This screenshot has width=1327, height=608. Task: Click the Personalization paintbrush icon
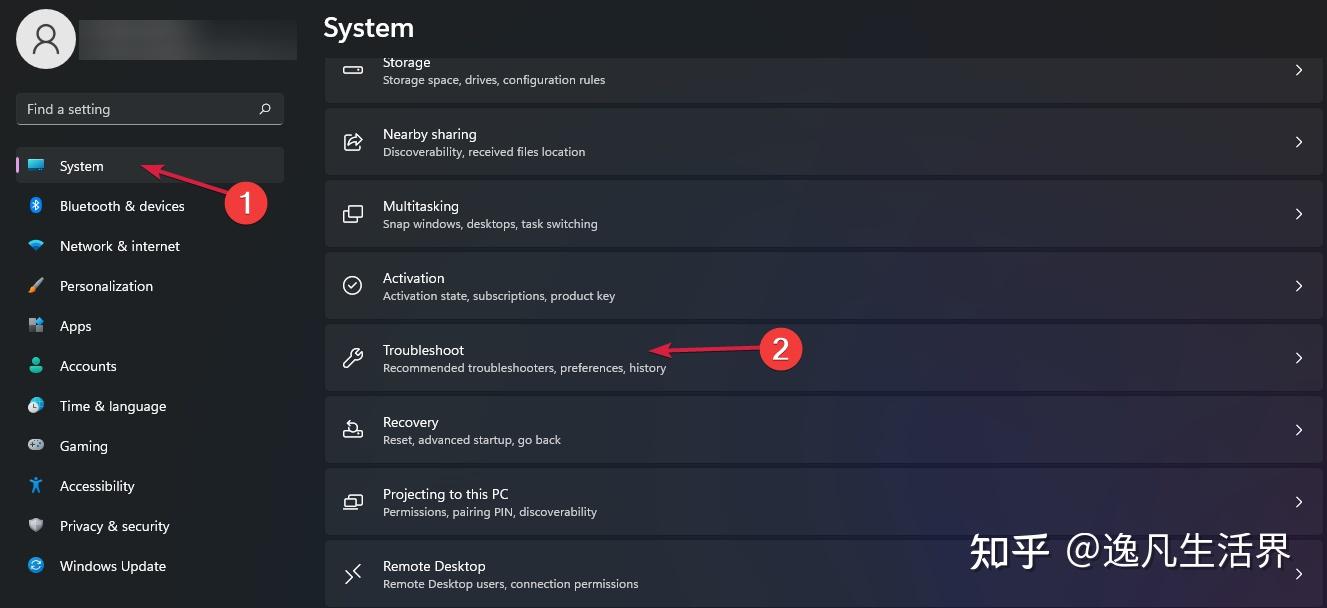(x=36, y=286)
